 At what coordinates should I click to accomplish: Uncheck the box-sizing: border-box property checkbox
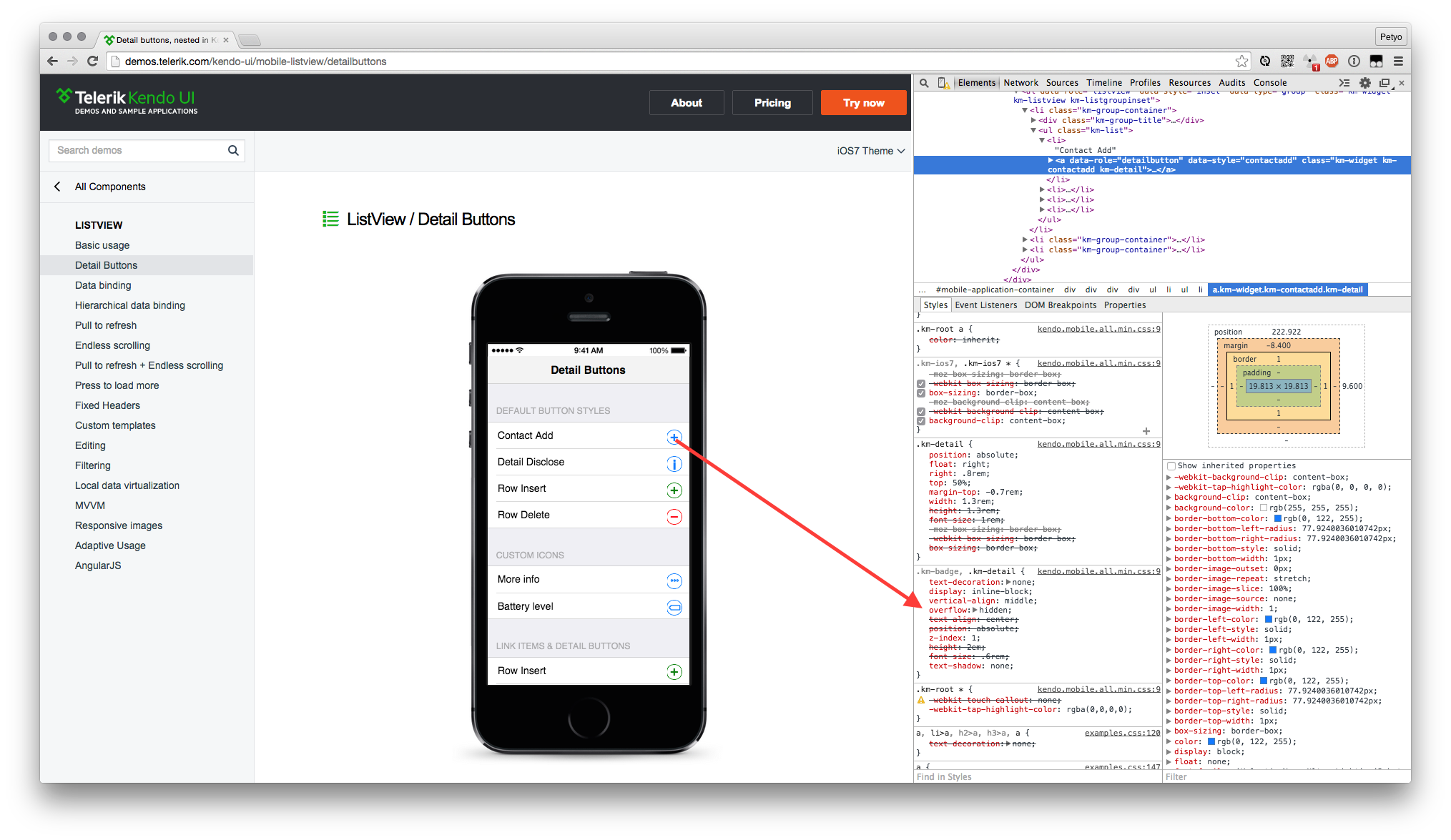(x=921, y=393)
